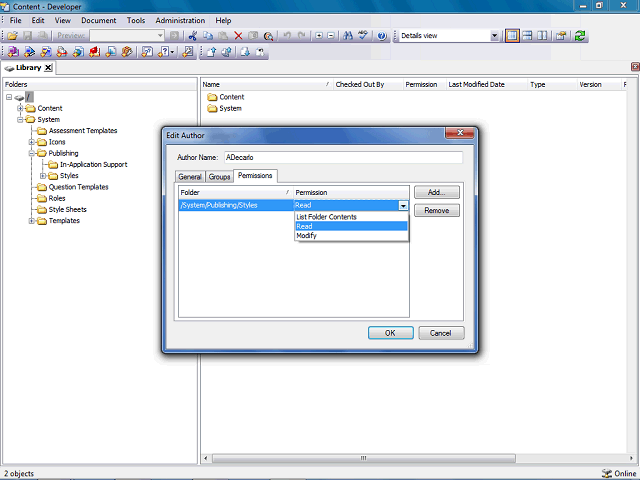The image size is (640, 480).
Task: Click the new question document icon
Action: (147, 52)
